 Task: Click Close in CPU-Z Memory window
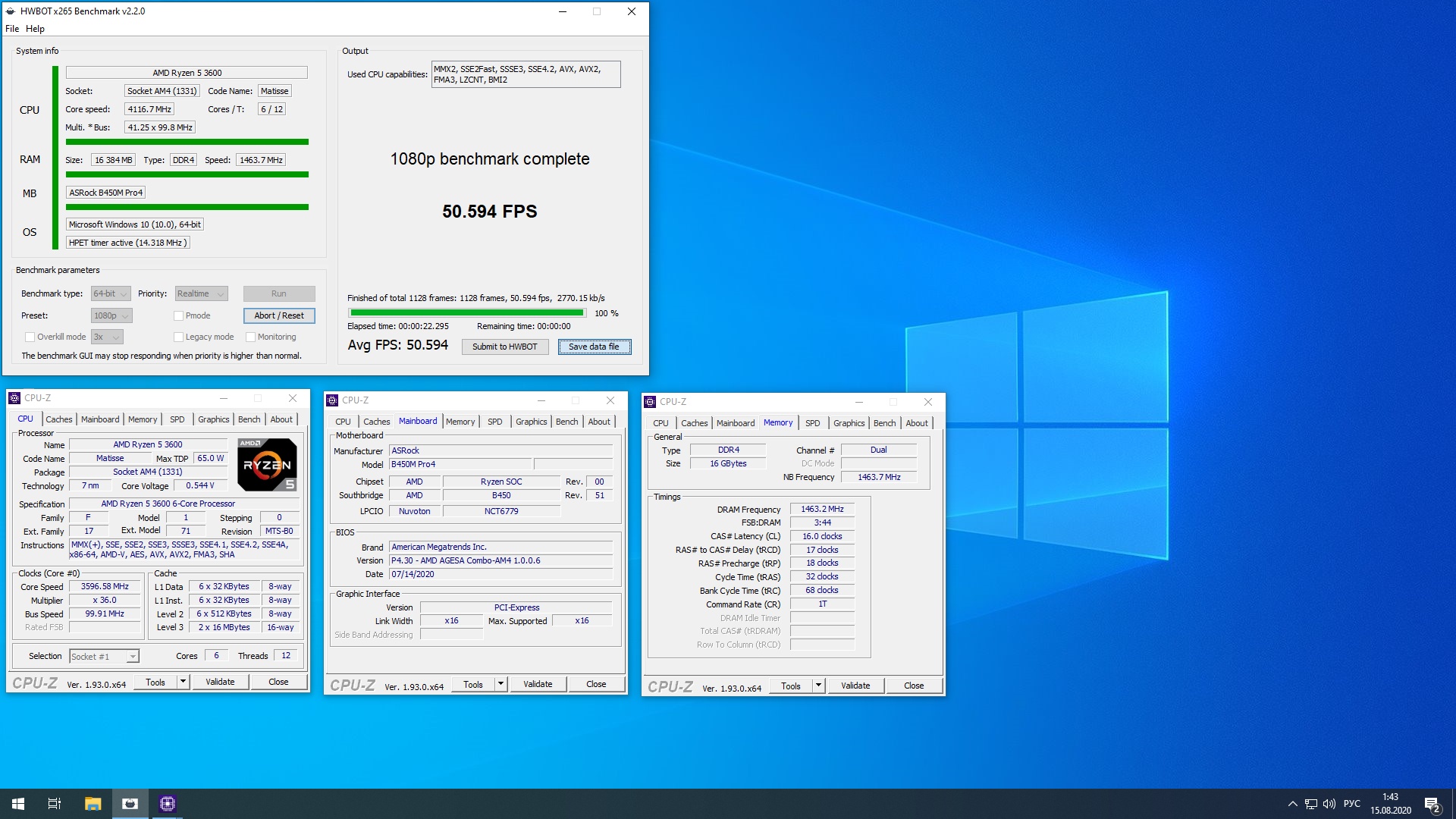[x=914, y=686]
